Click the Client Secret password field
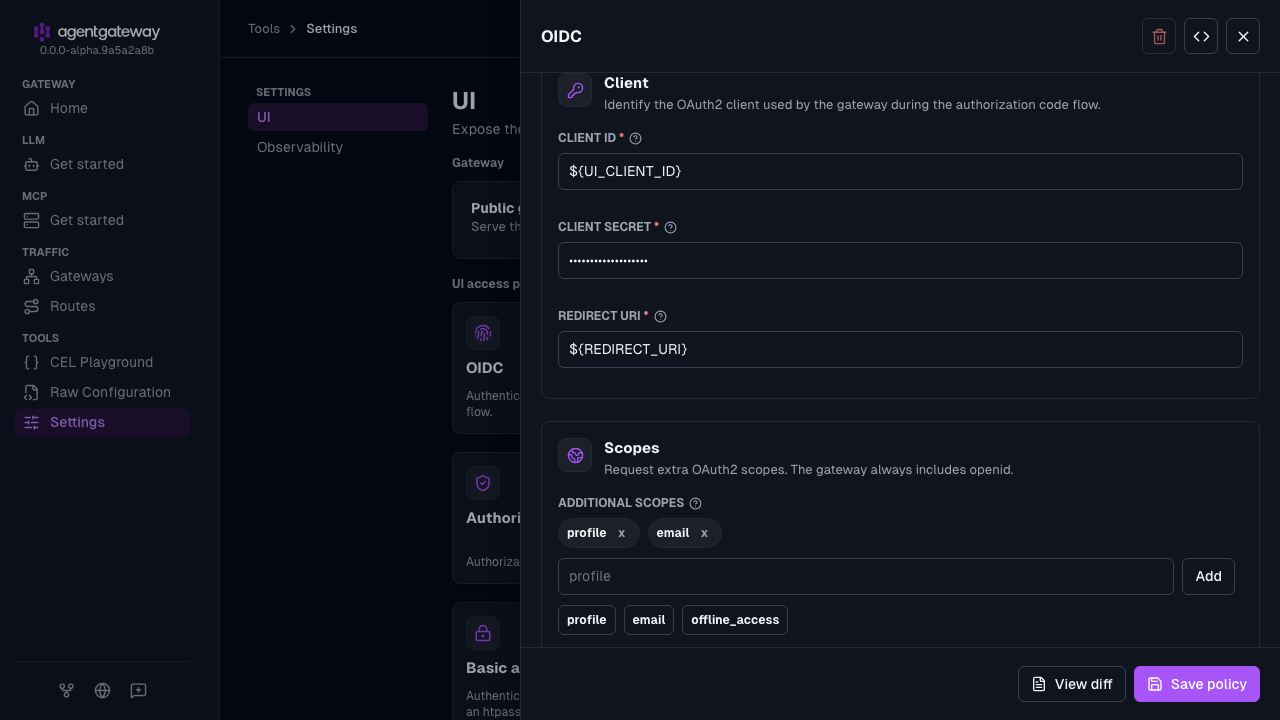The width and height of the screenshot is (1280, 720). pyautogui.click(x=900, y=260)
